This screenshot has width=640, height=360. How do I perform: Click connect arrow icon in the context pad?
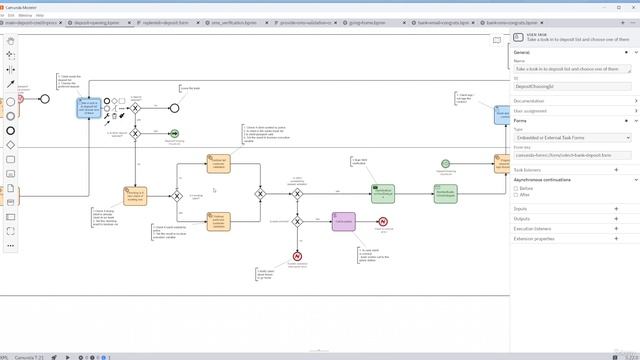107,123
